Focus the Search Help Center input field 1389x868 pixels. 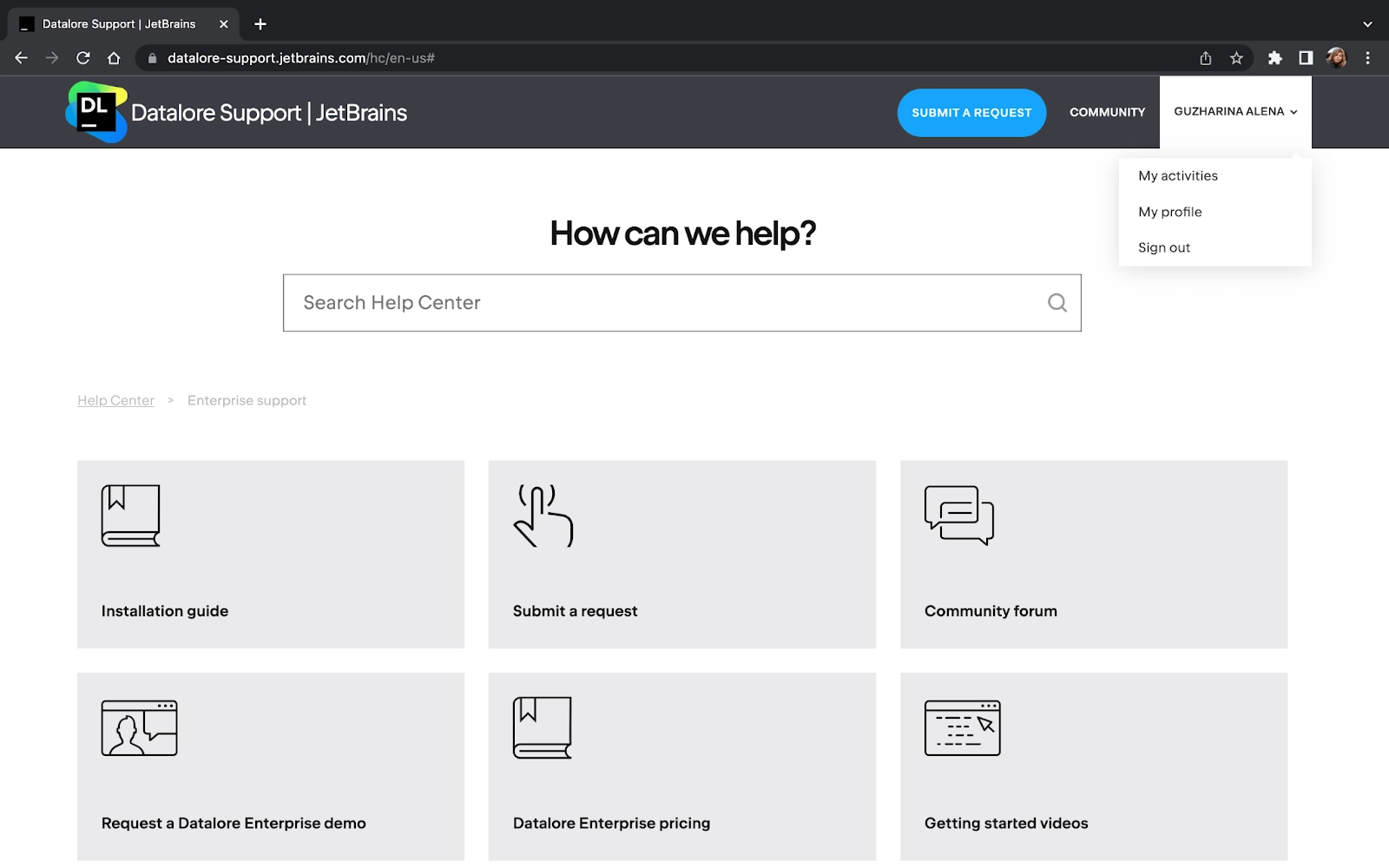682,303
